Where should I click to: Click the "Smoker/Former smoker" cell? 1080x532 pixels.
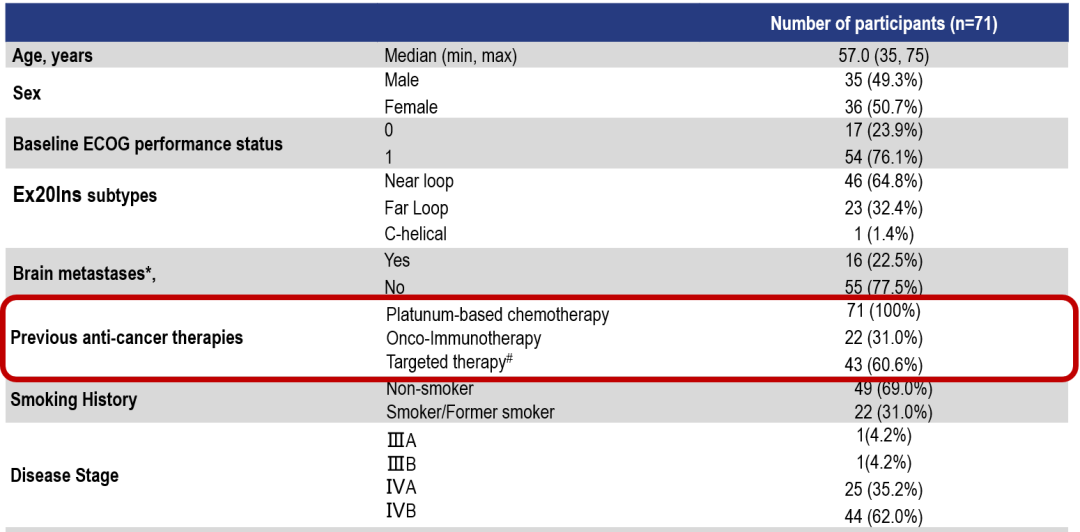pos(469,412)
